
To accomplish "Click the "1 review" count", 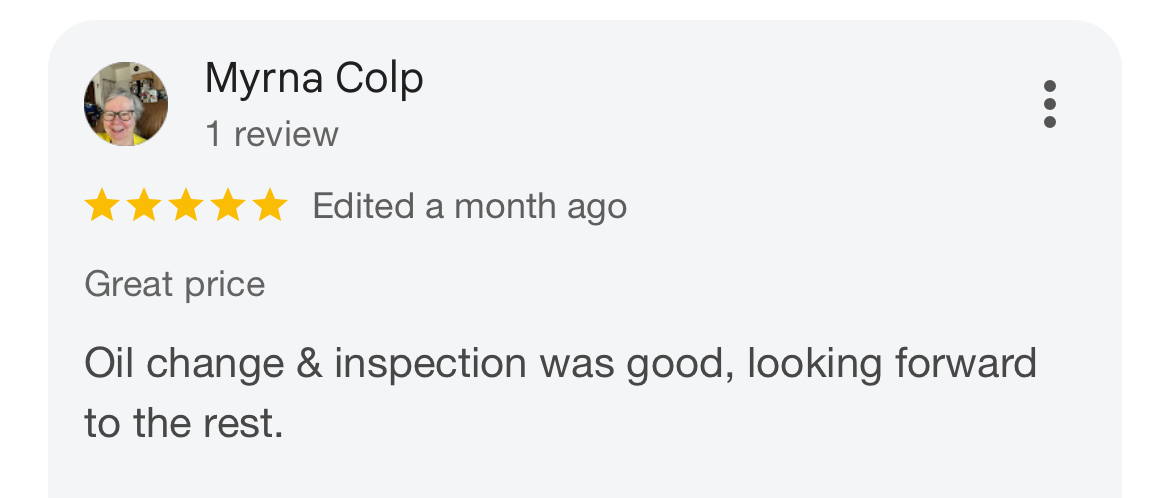I will pos(272,134).
